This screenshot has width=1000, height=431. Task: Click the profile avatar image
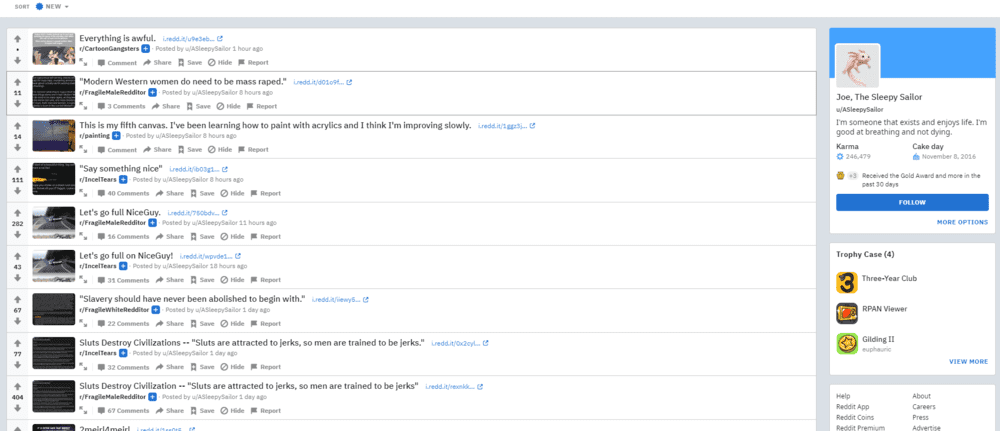point(858,66)
